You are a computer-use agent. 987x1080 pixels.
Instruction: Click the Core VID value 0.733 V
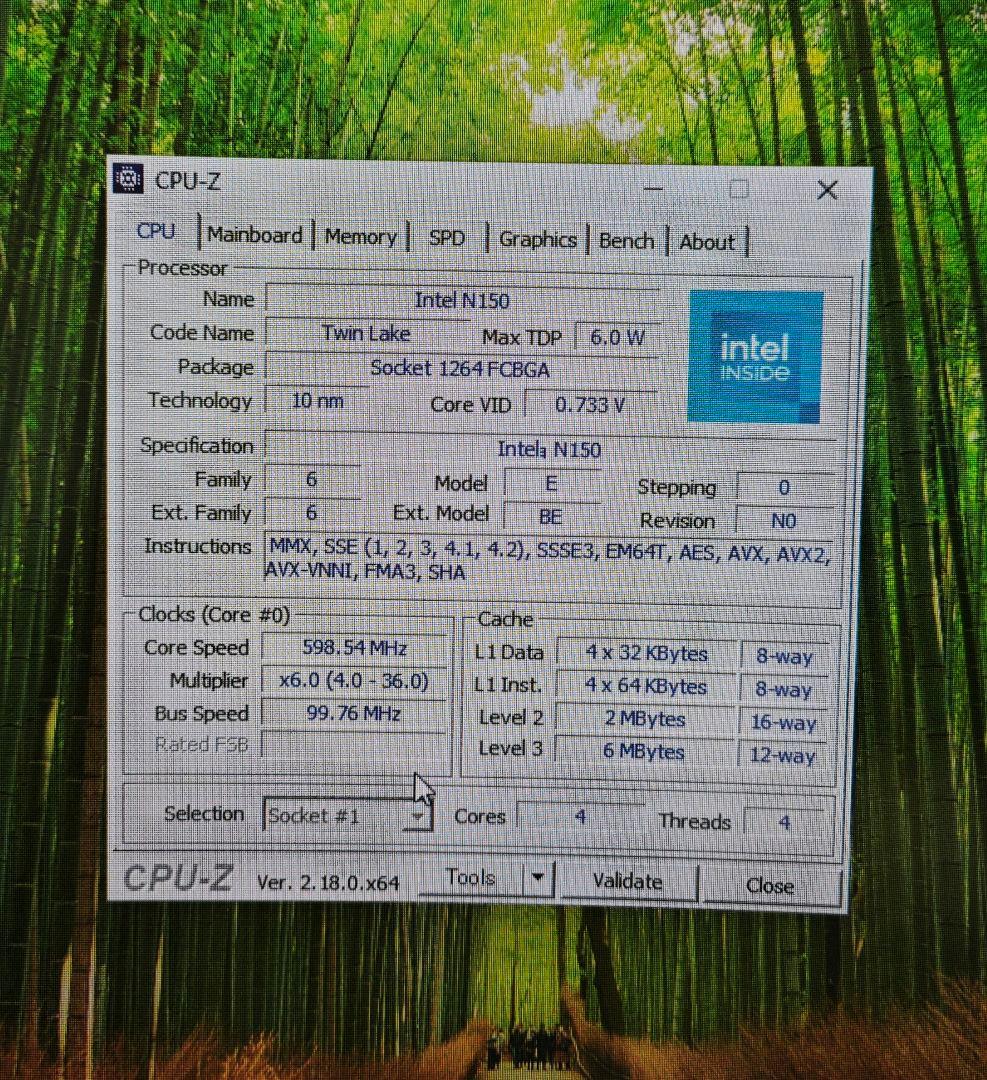(x=590, y=405)
